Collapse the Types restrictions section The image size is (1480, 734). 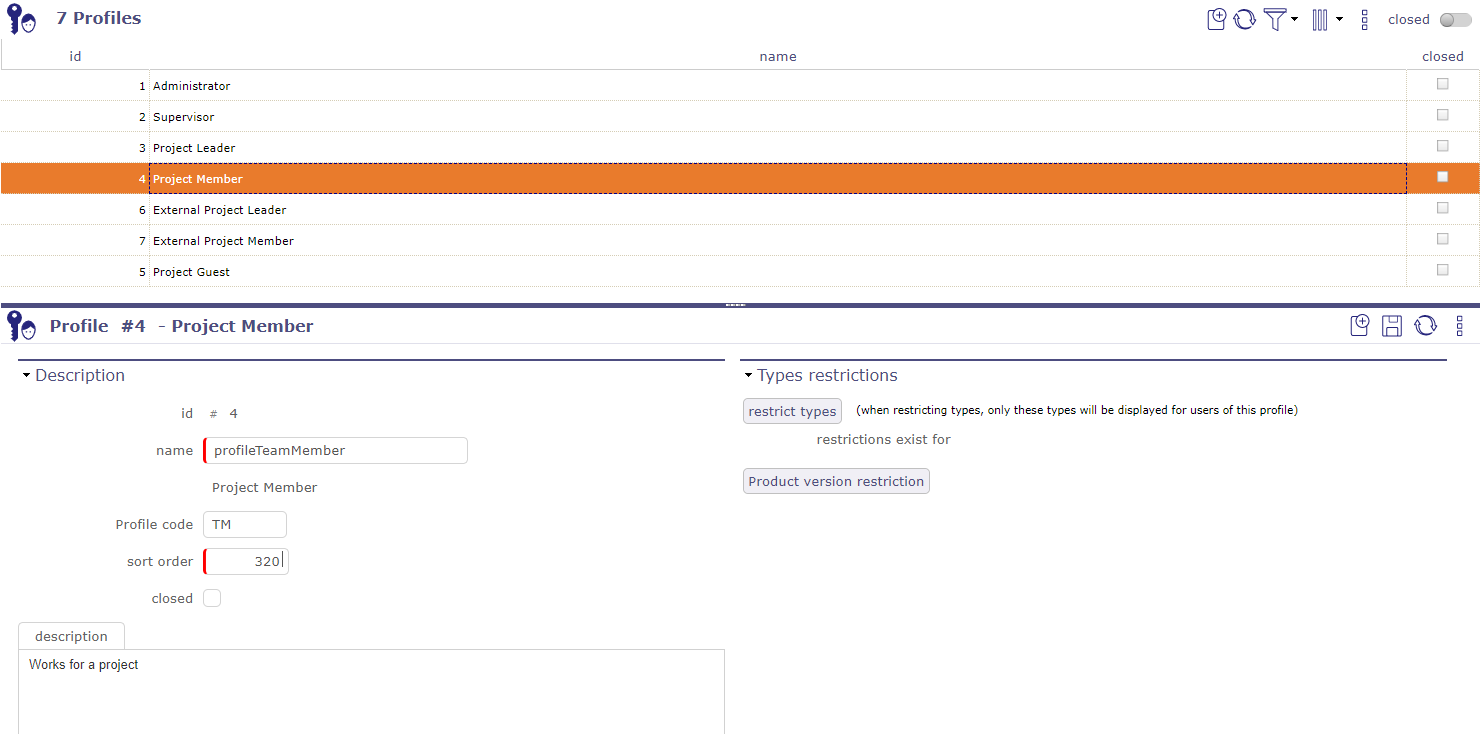point(748,375)
